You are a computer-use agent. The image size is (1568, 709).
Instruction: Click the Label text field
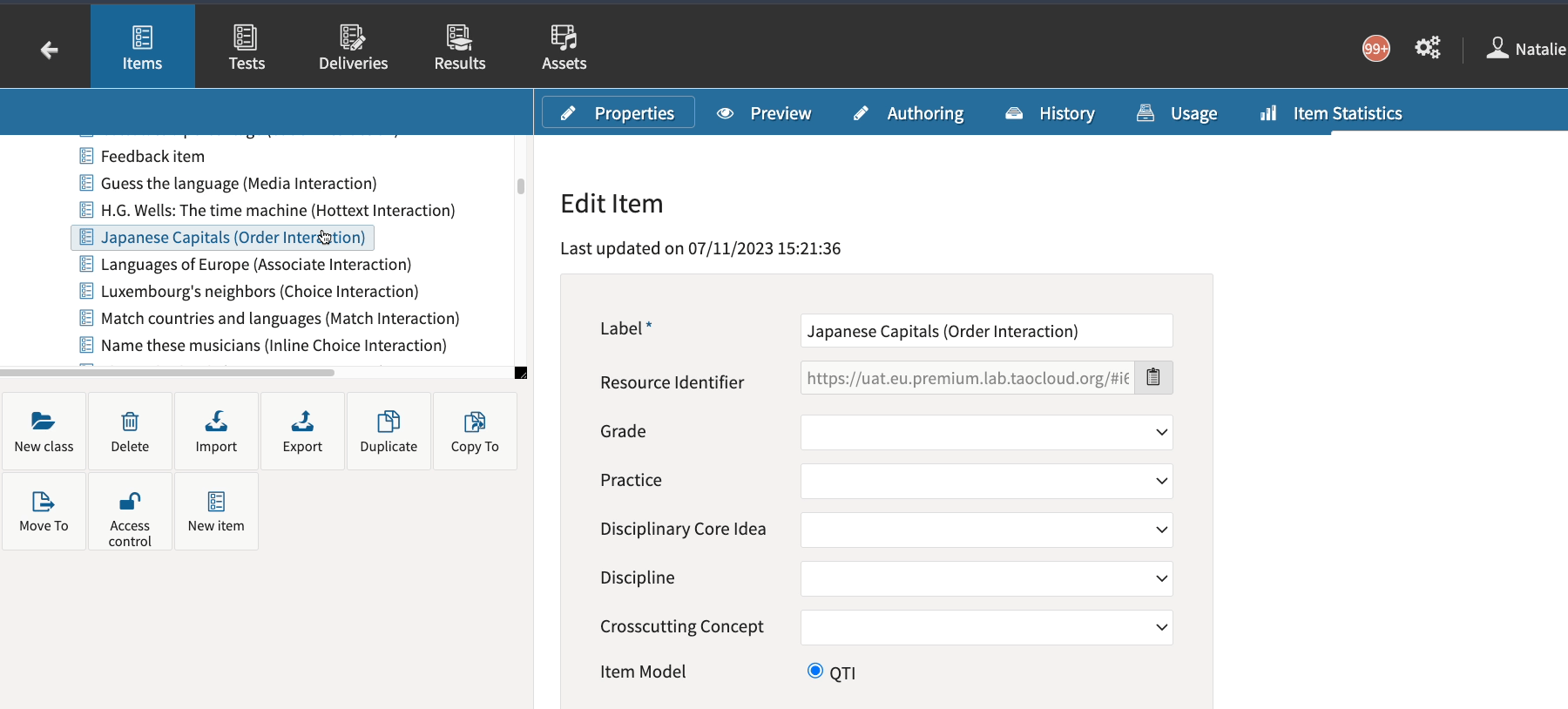pyautogui.click(x=986, y=331)
